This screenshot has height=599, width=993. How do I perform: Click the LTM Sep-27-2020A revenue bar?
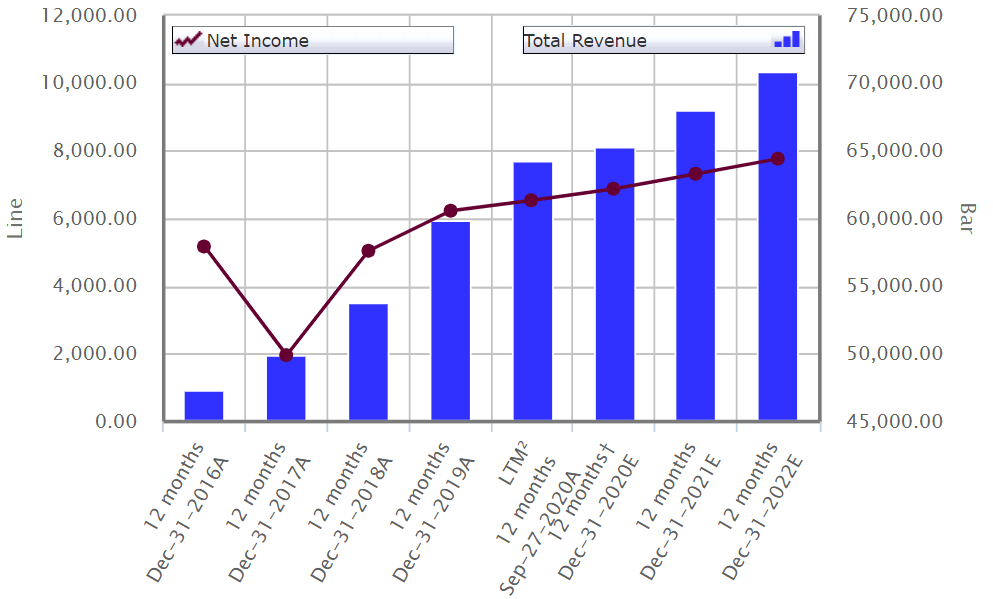click(x=532, y=290)
